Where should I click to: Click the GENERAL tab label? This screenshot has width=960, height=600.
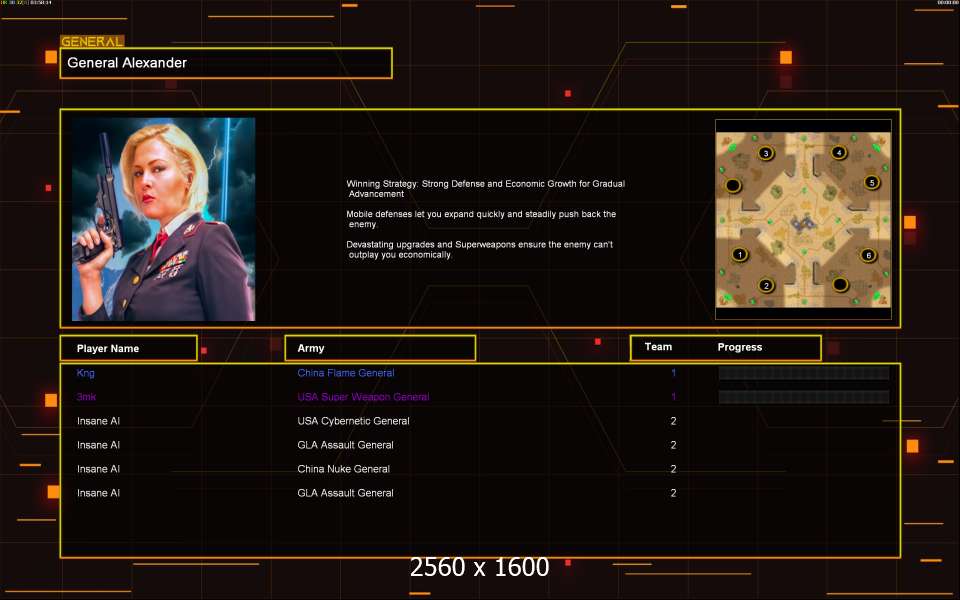[x=92, y=41]
